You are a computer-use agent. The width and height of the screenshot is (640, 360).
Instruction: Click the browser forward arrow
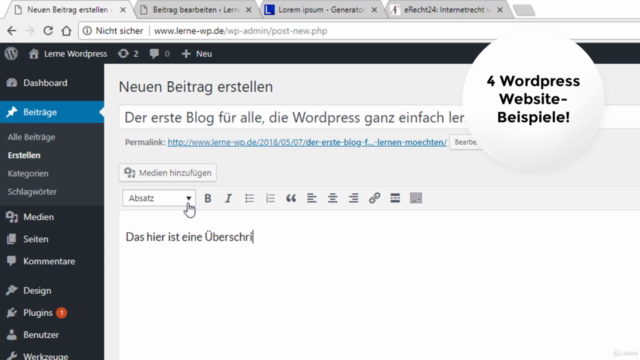coord(30,31)
